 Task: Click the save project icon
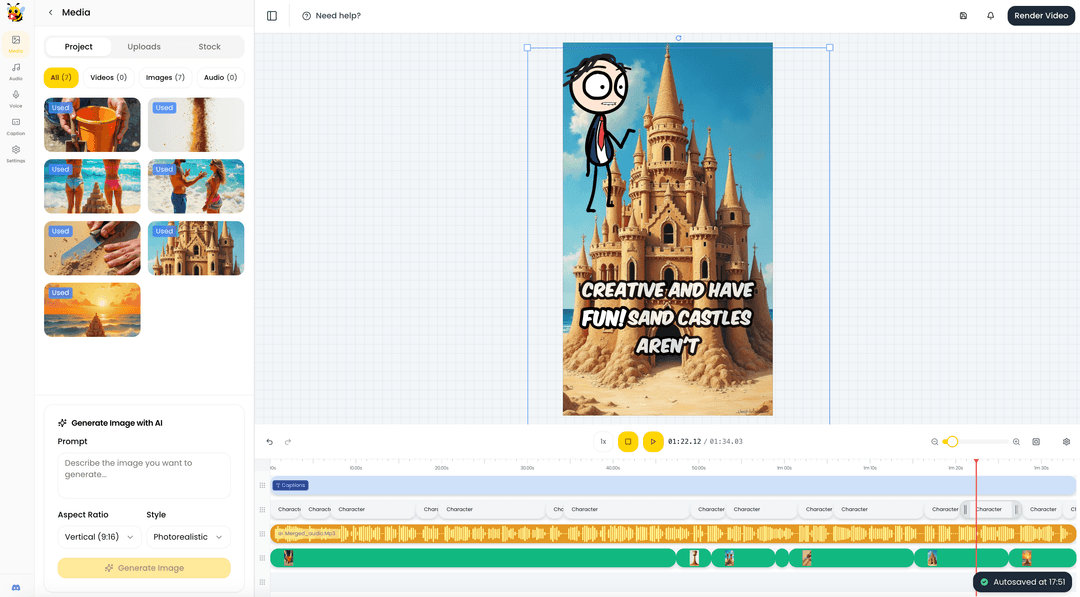pos(964,16)
